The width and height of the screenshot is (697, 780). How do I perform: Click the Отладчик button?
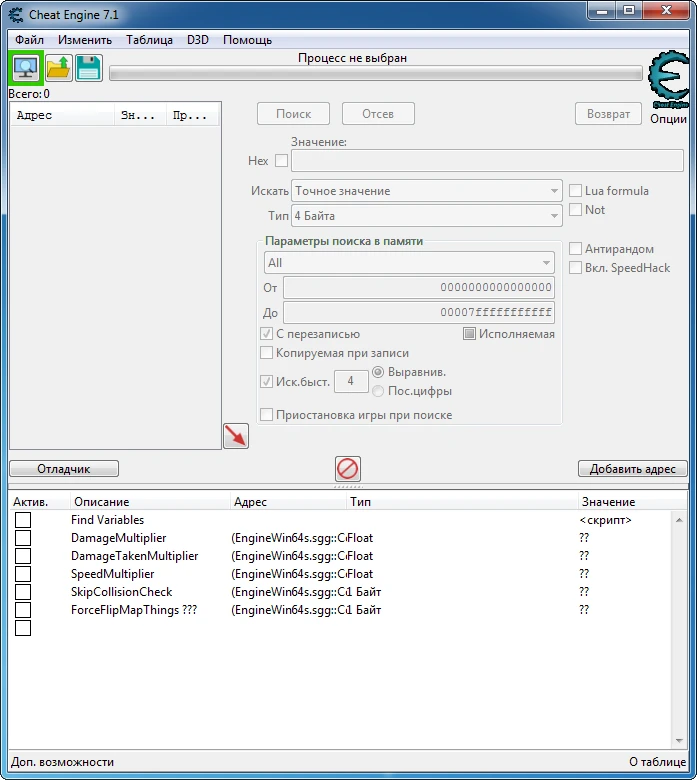(64, 469)
